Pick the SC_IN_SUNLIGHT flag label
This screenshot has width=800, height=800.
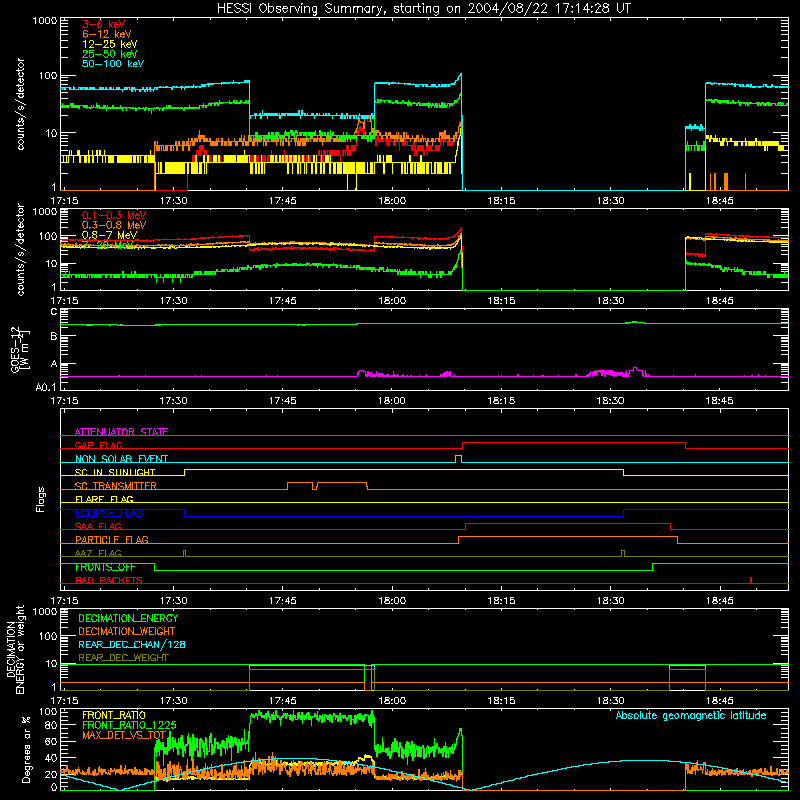tap(115, 472)
